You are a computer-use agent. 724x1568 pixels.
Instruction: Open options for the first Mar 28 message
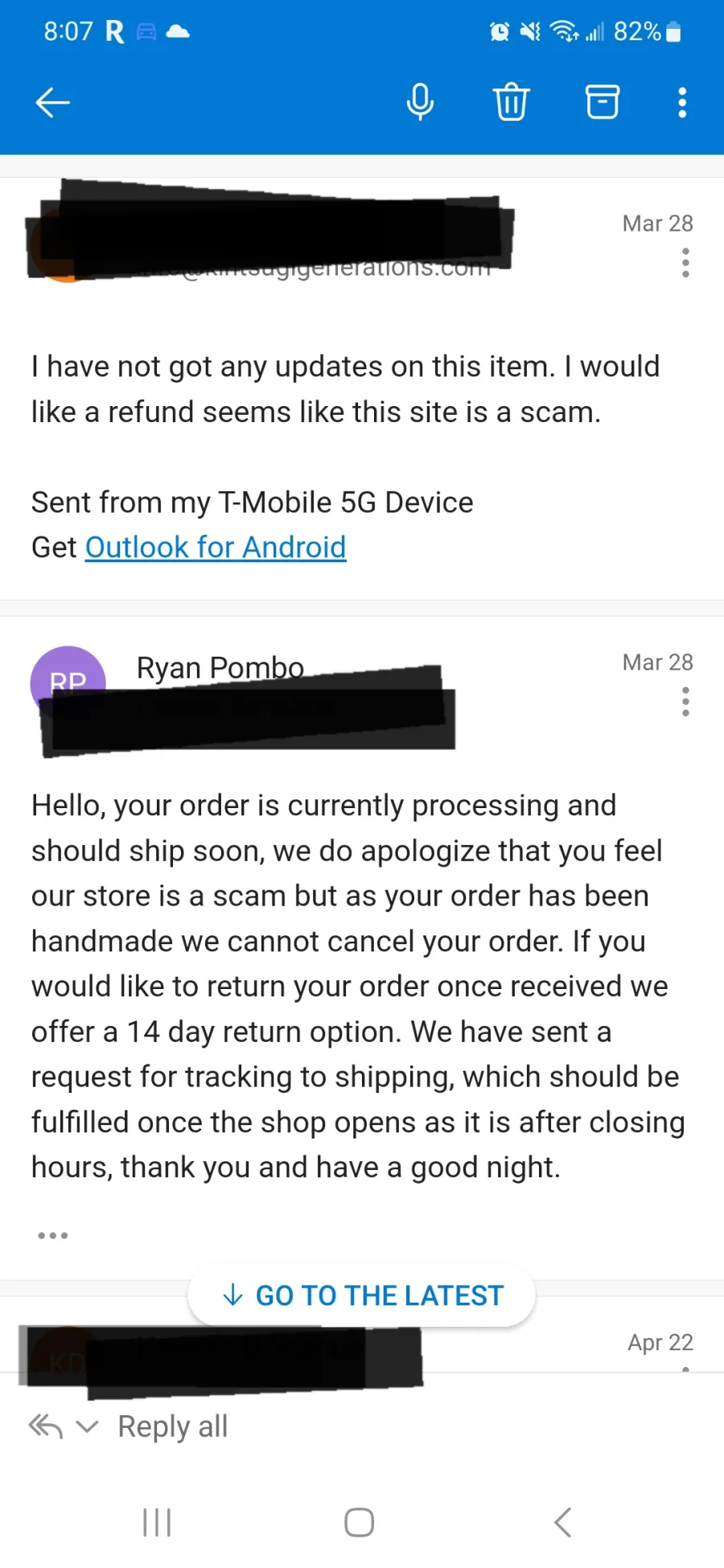685,263
